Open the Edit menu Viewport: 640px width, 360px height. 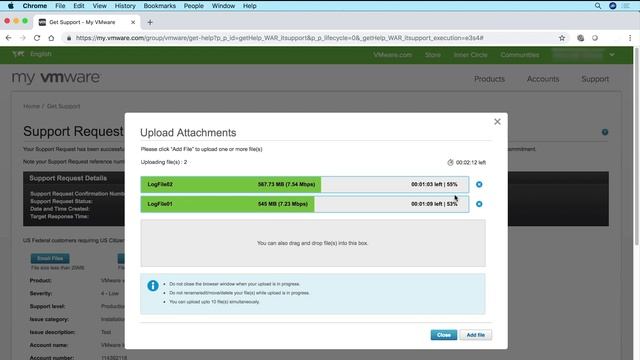(x=79, y=6)
